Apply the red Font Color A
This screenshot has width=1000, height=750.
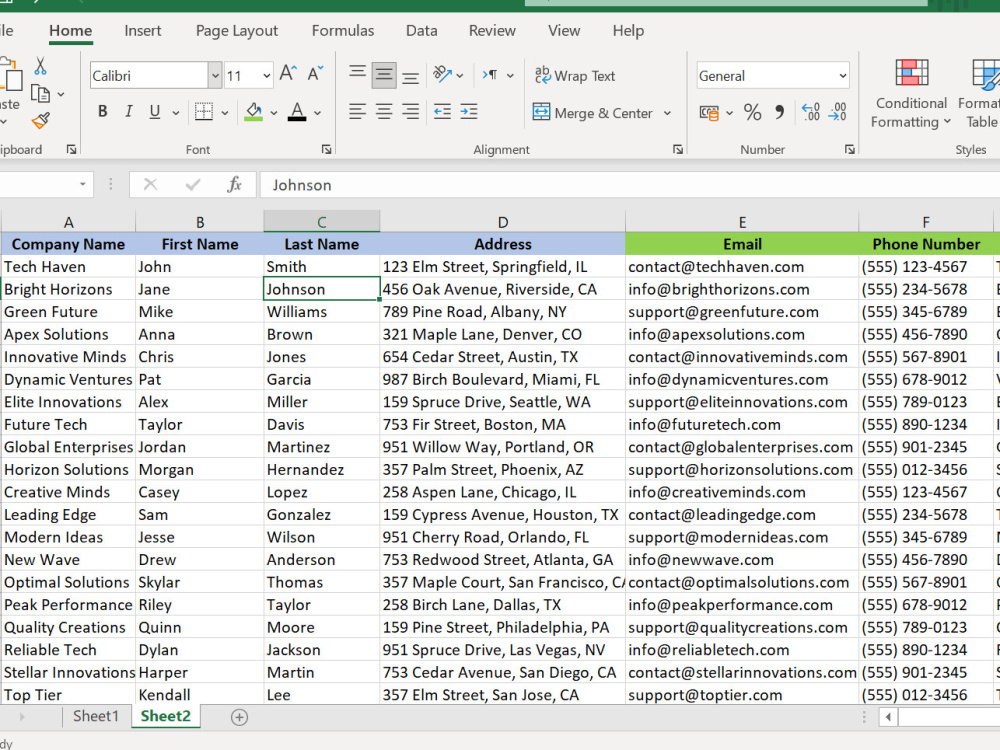click(x=297, y=112)
